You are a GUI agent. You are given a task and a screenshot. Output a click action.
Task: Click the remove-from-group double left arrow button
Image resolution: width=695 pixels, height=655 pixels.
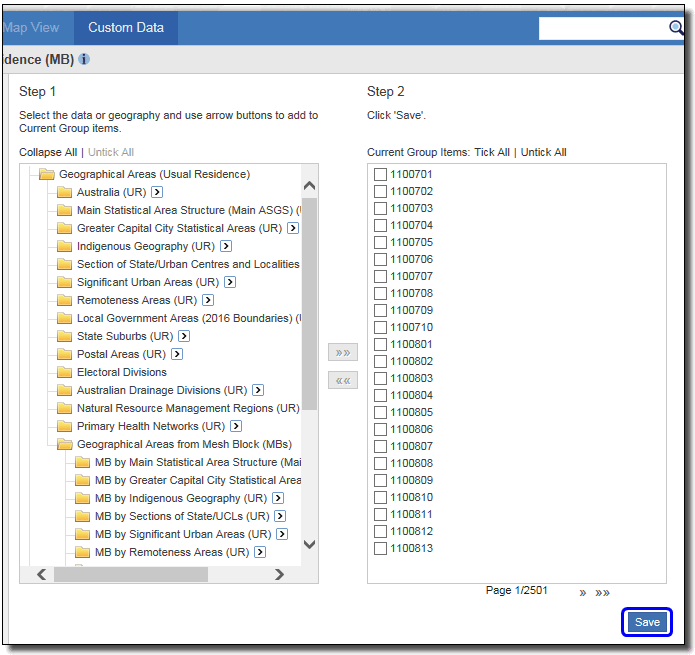tap(343, 380)
